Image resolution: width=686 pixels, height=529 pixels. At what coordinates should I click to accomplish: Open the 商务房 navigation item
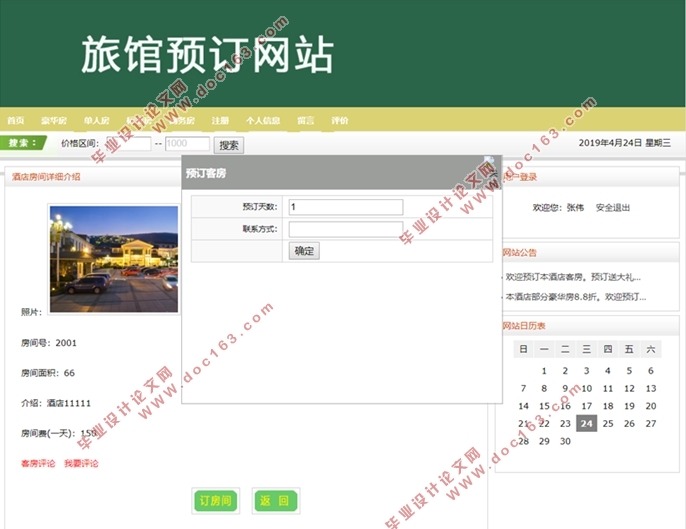[x=182, y=120]
